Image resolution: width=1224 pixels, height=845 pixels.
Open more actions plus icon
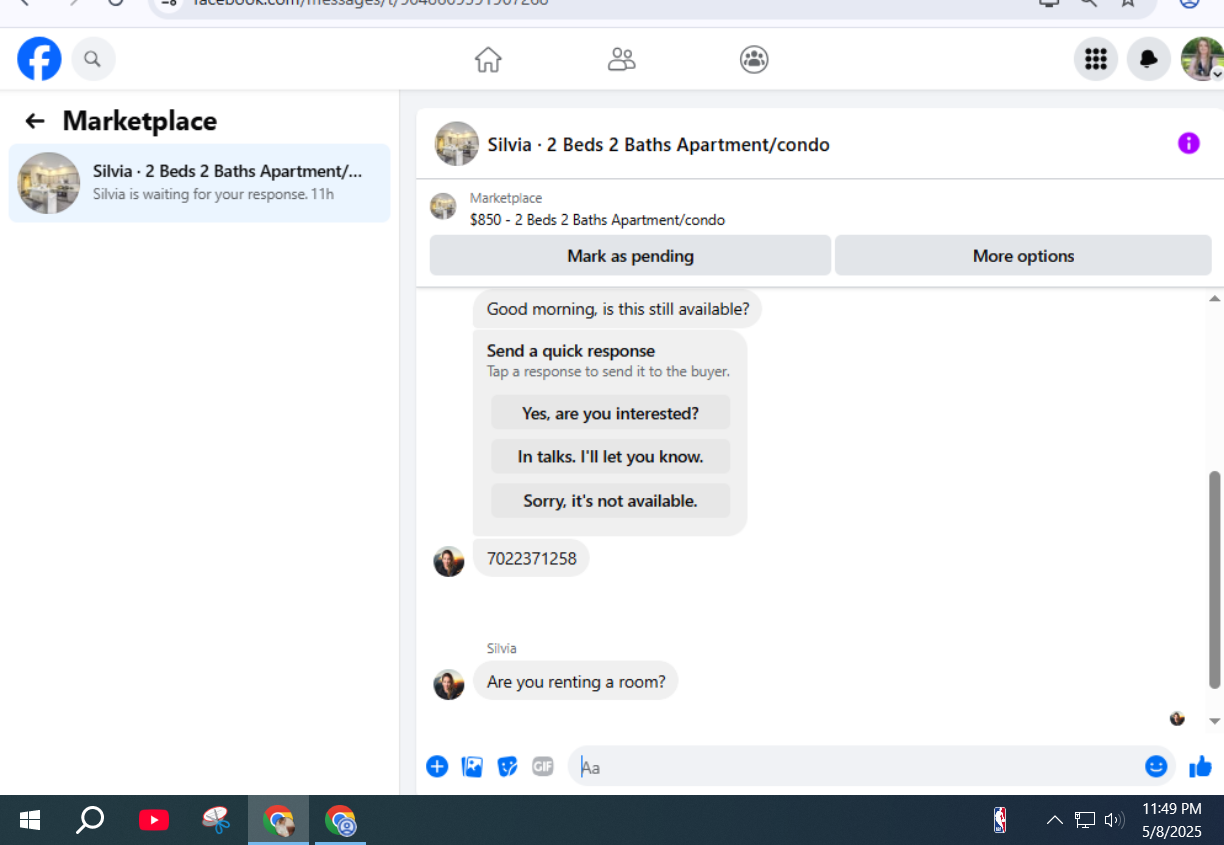pos(437,767)
